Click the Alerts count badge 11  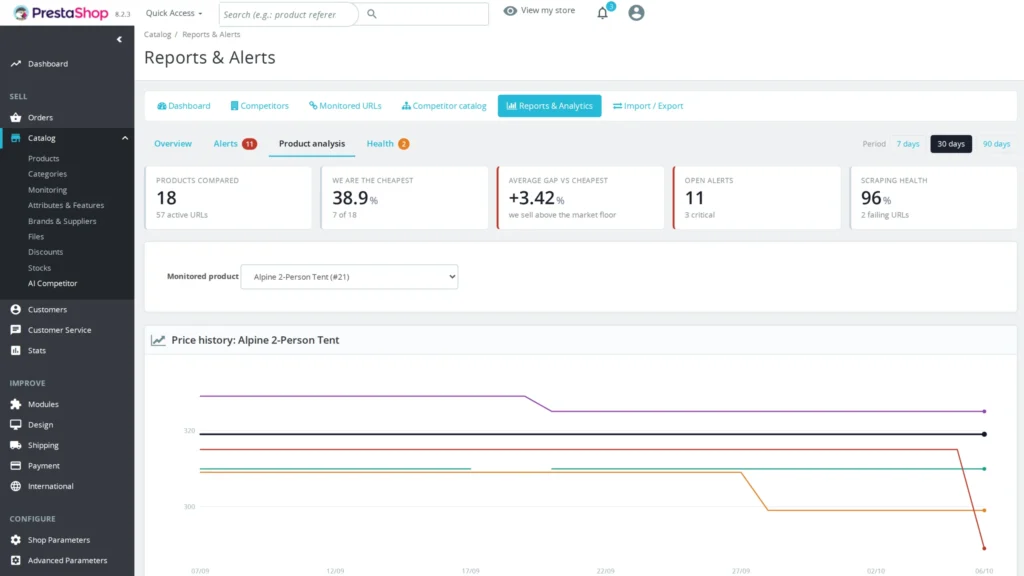pos(249,144)
